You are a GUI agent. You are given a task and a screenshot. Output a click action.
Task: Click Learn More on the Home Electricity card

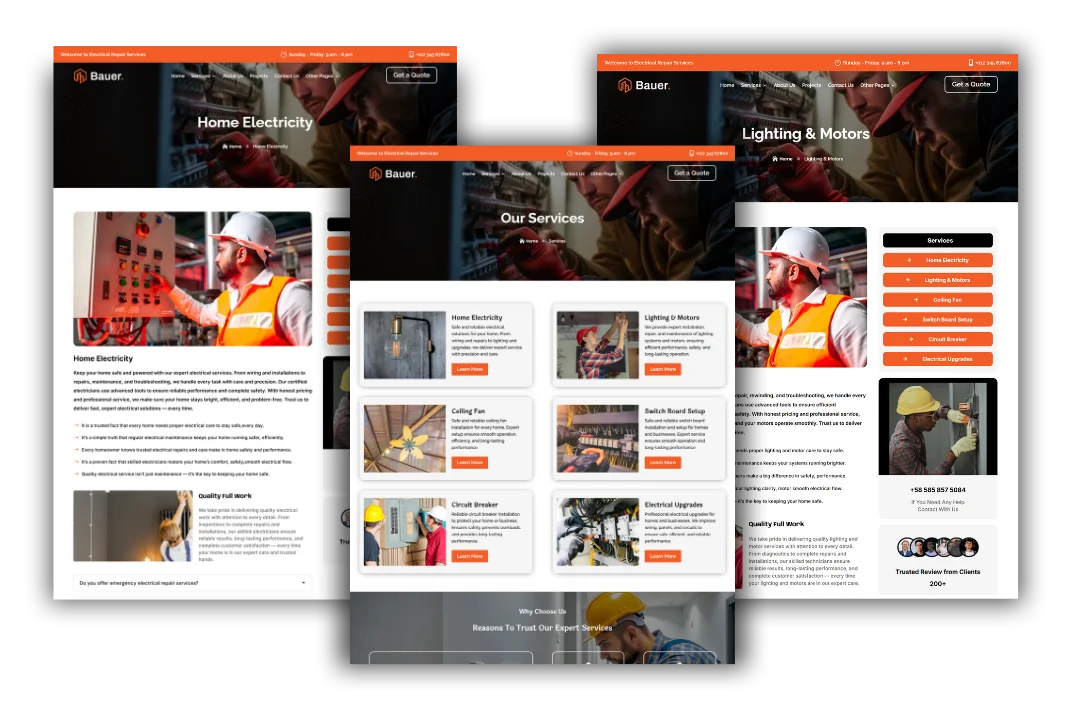(x=470, y=369)
